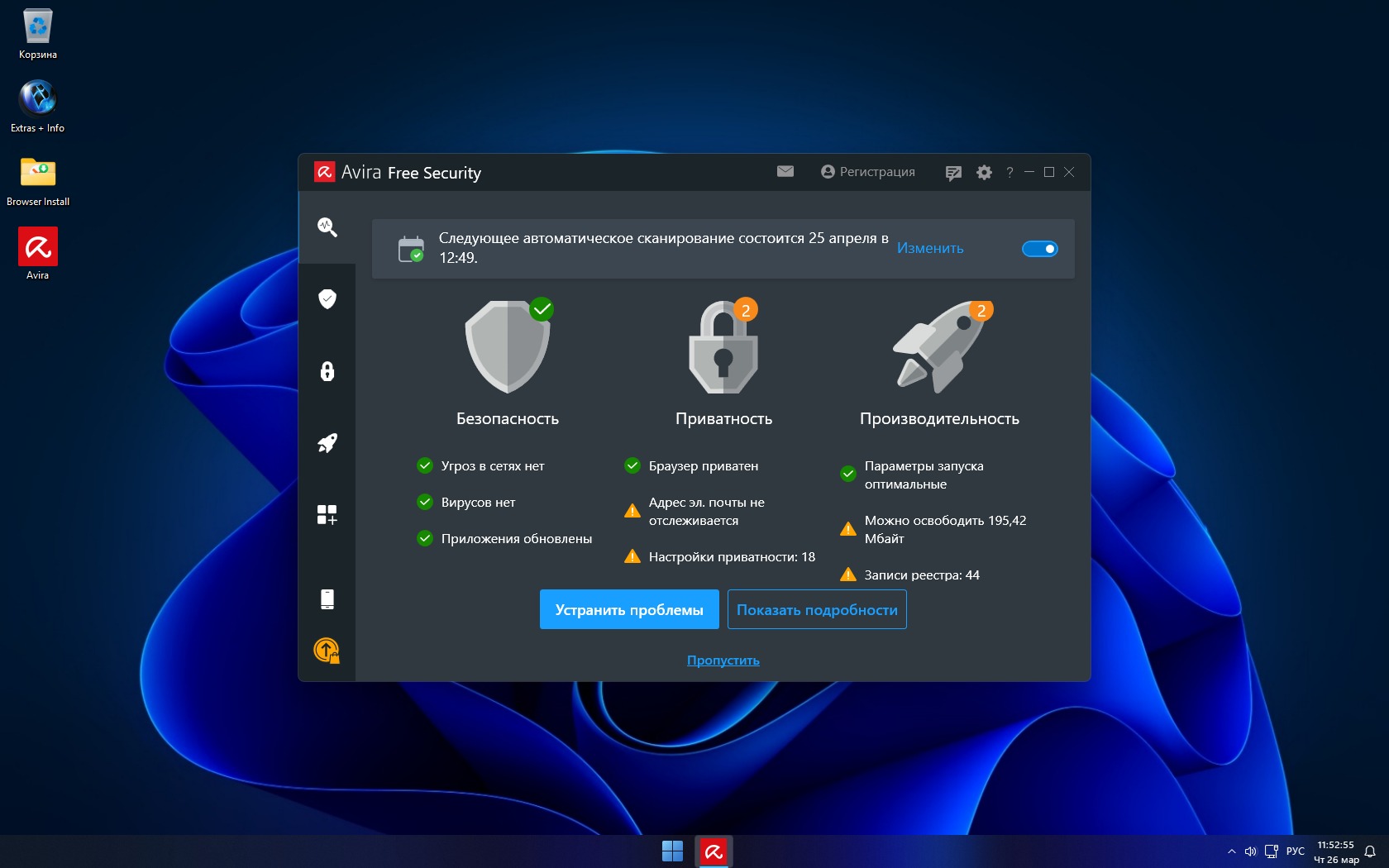Open the modules grid sidebar icon

[327, 515]
